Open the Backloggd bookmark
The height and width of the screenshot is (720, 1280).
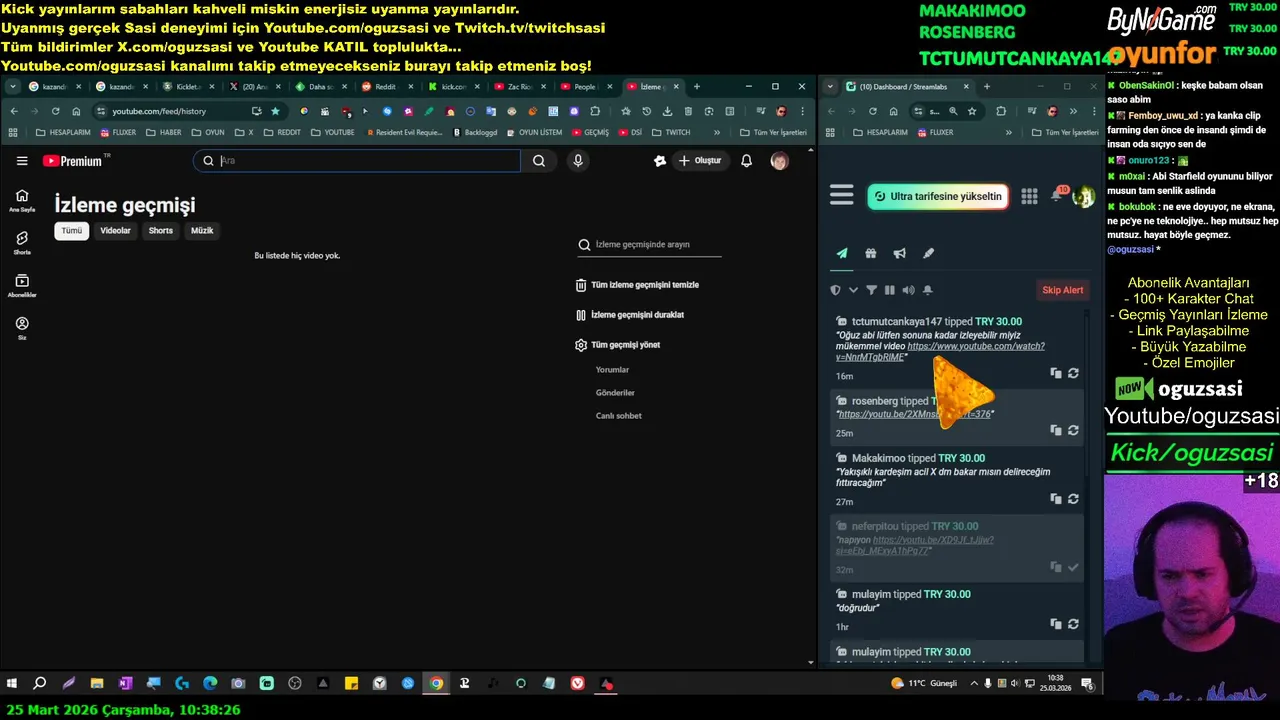pyautogui.click(x=475, y=132)
